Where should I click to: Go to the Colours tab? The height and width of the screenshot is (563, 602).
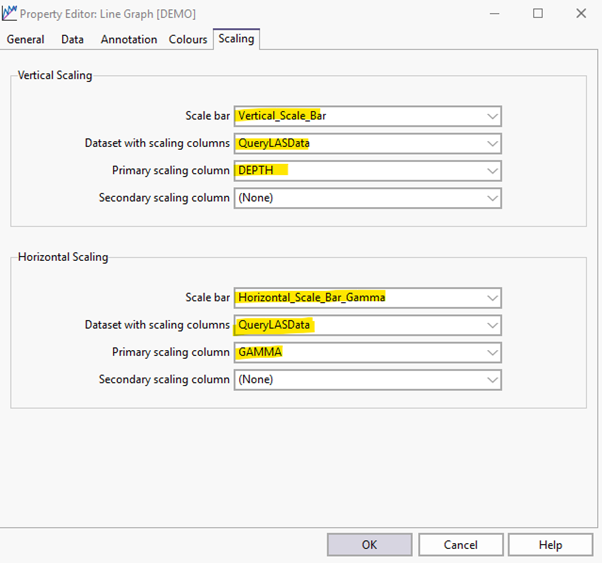tap(188, 40)
